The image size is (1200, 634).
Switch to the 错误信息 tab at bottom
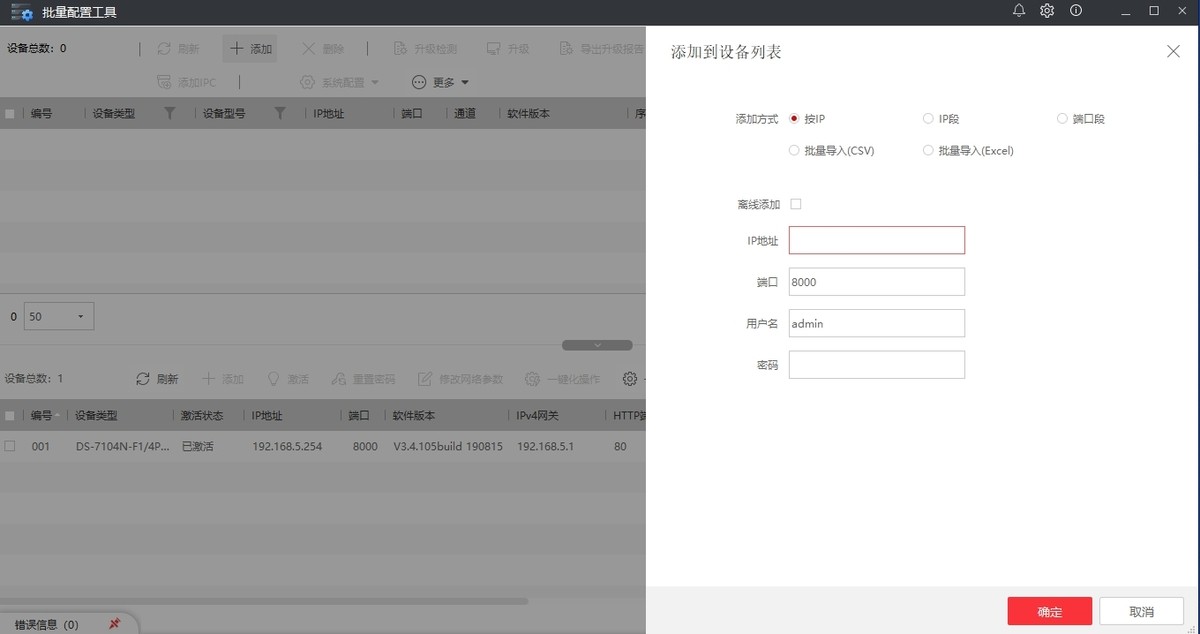[42, 622]
